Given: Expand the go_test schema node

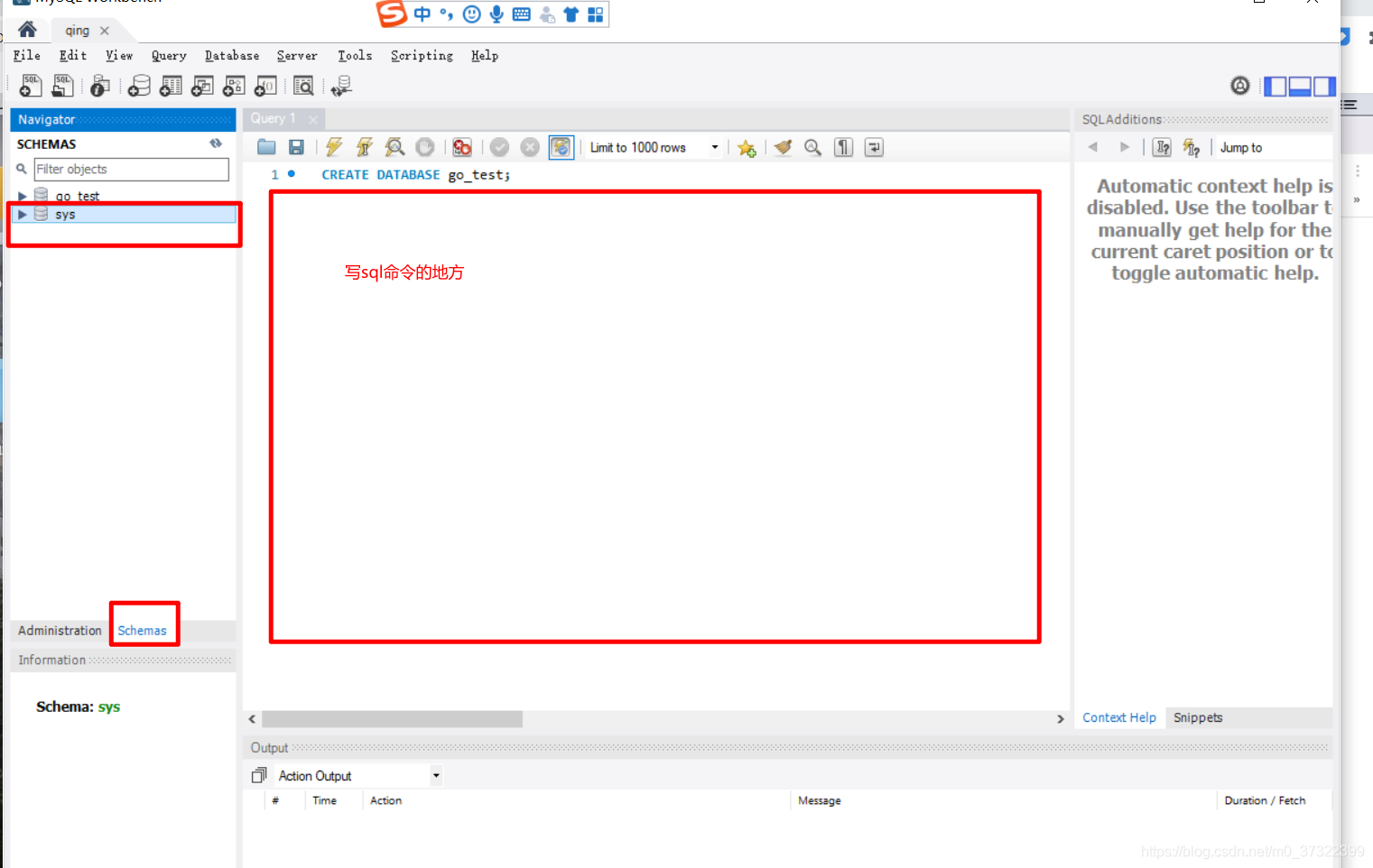Looking at the screenshot, I should [x=23, y=196].
